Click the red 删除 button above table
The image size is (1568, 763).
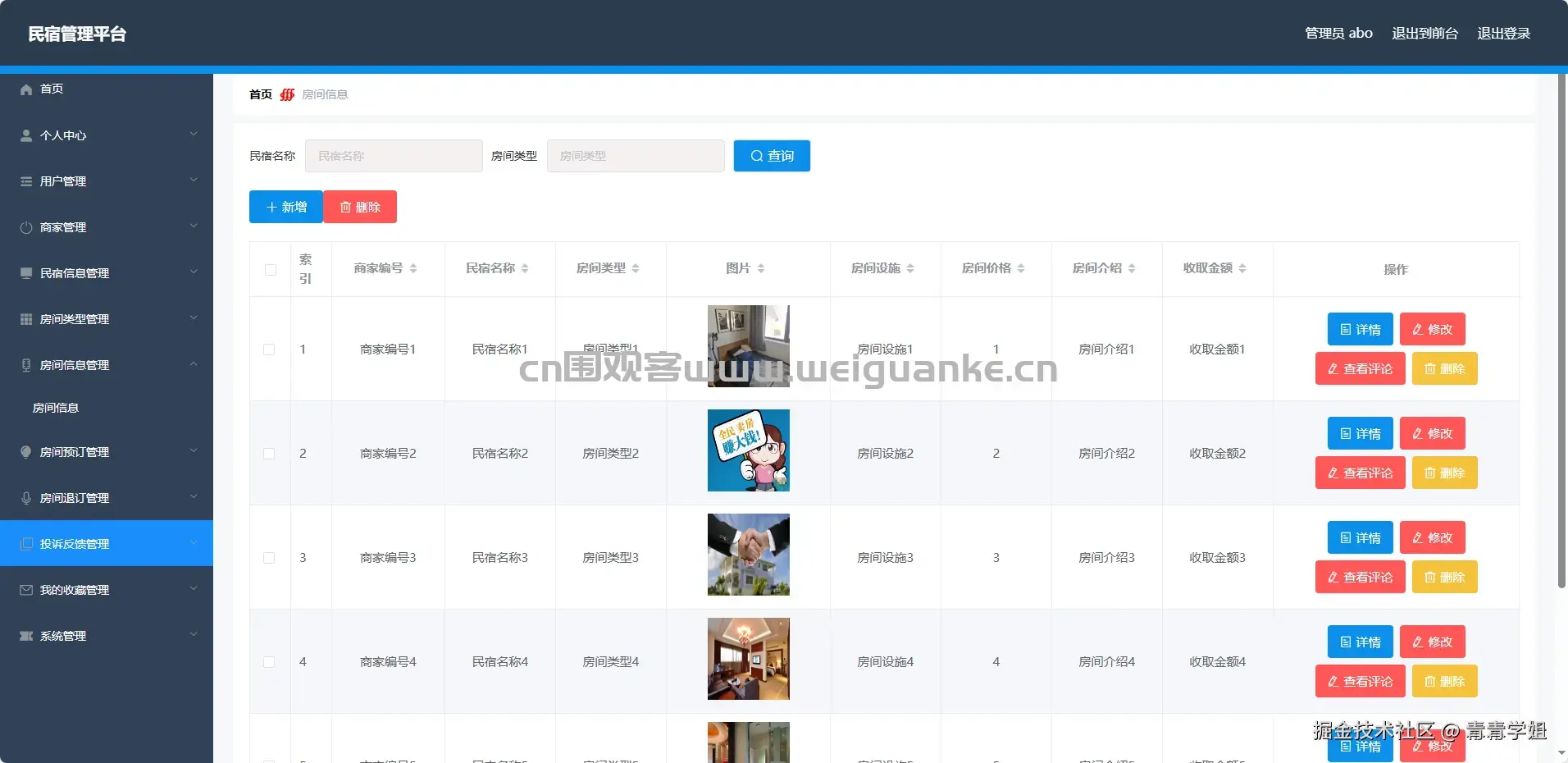point(360,207)
